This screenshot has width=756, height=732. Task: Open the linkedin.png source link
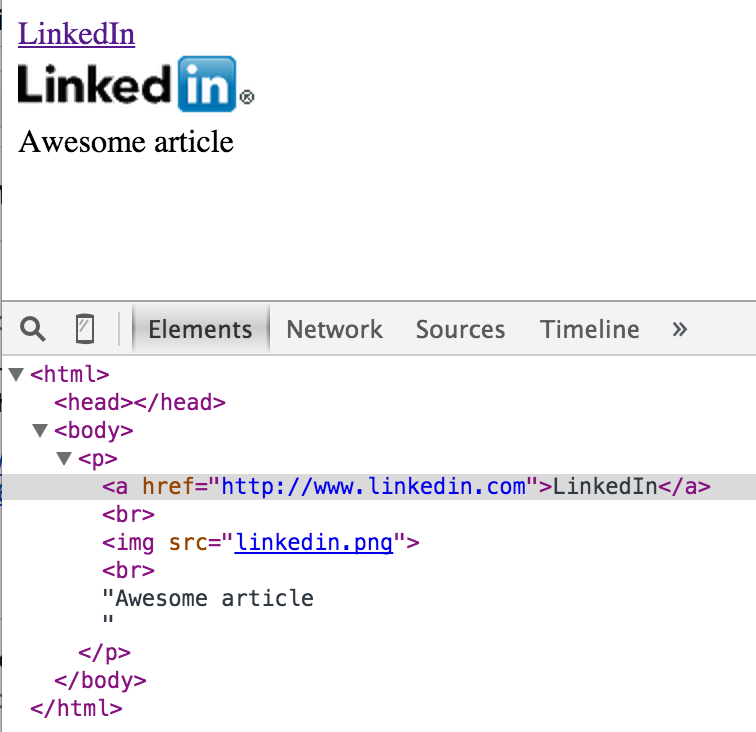[x=313, y=542]
